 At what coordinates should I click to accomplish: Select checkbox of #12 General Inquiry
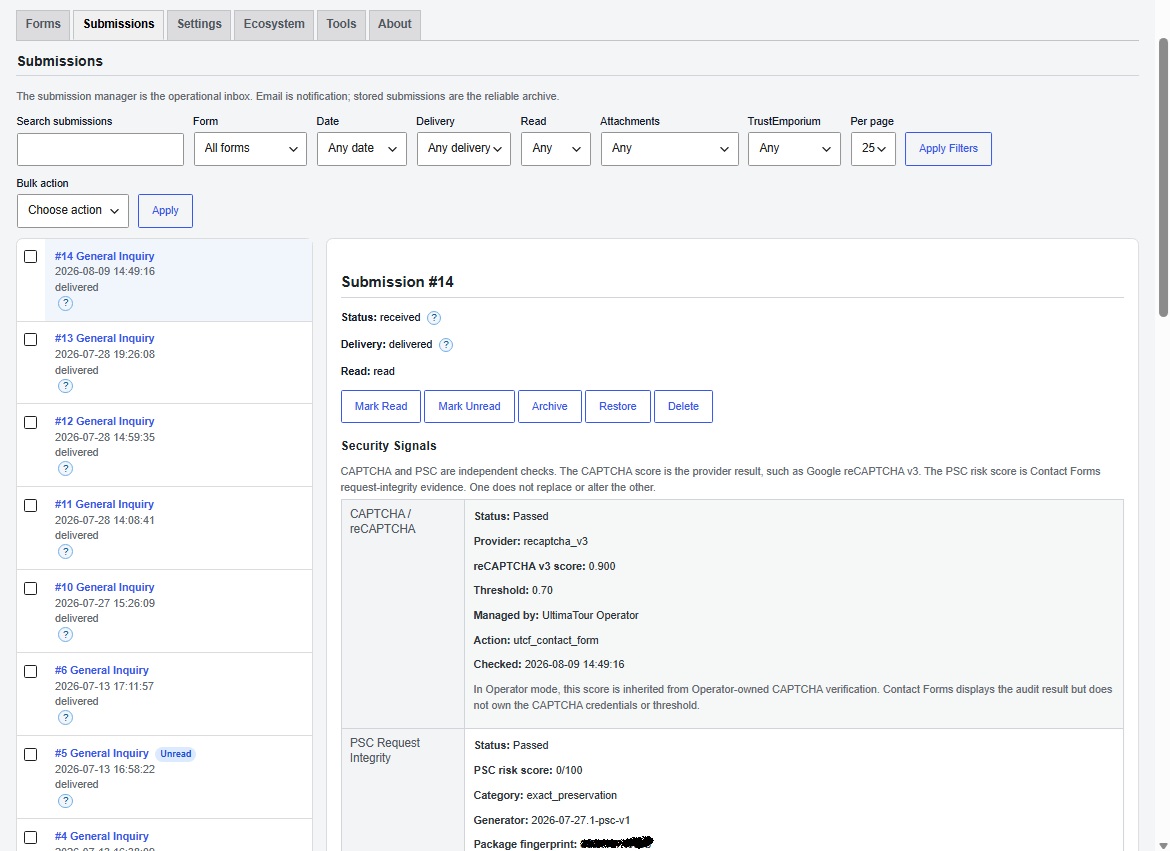coord(31,423)
